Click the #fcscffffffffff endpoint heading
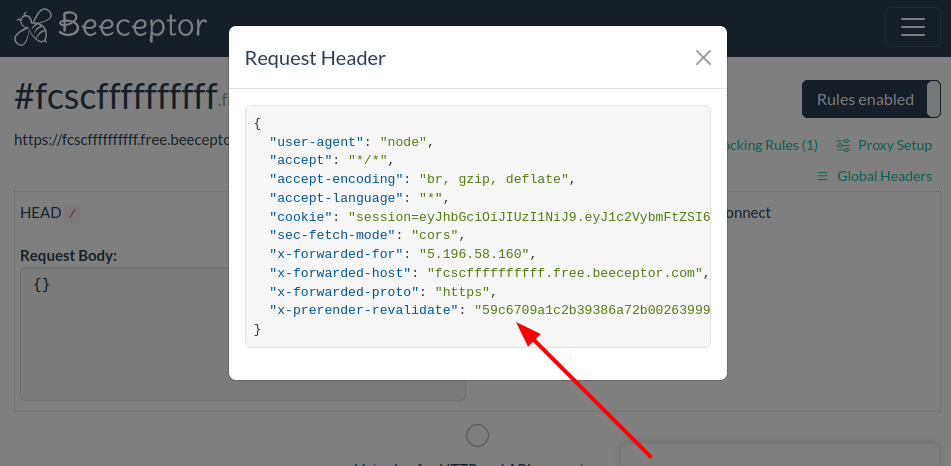 [x=115, y=97]
